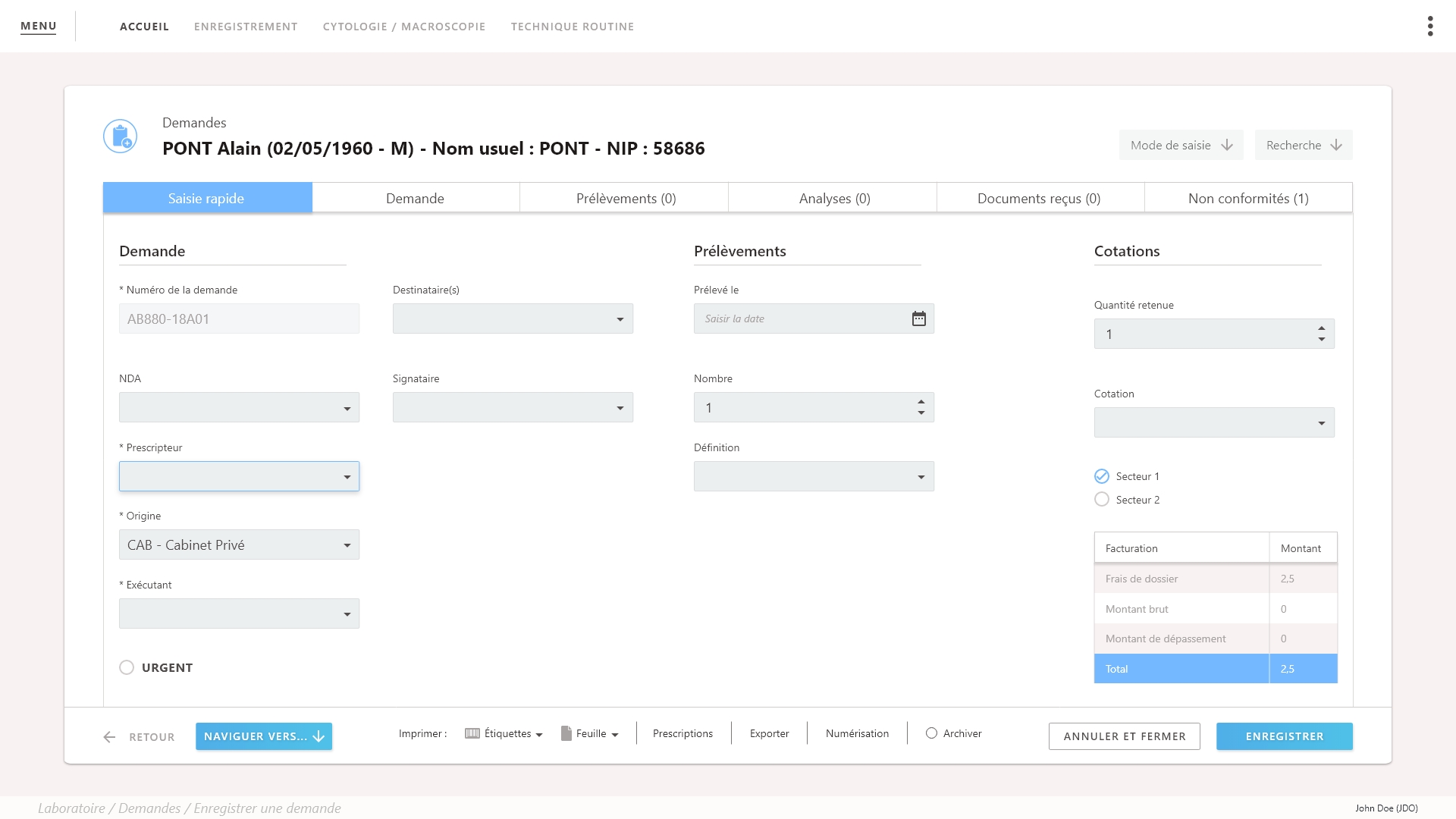This screenshot has width=1456, height=819.
Task: Click the Étiquettes barcode print icon
Action: tap(472, 733)
